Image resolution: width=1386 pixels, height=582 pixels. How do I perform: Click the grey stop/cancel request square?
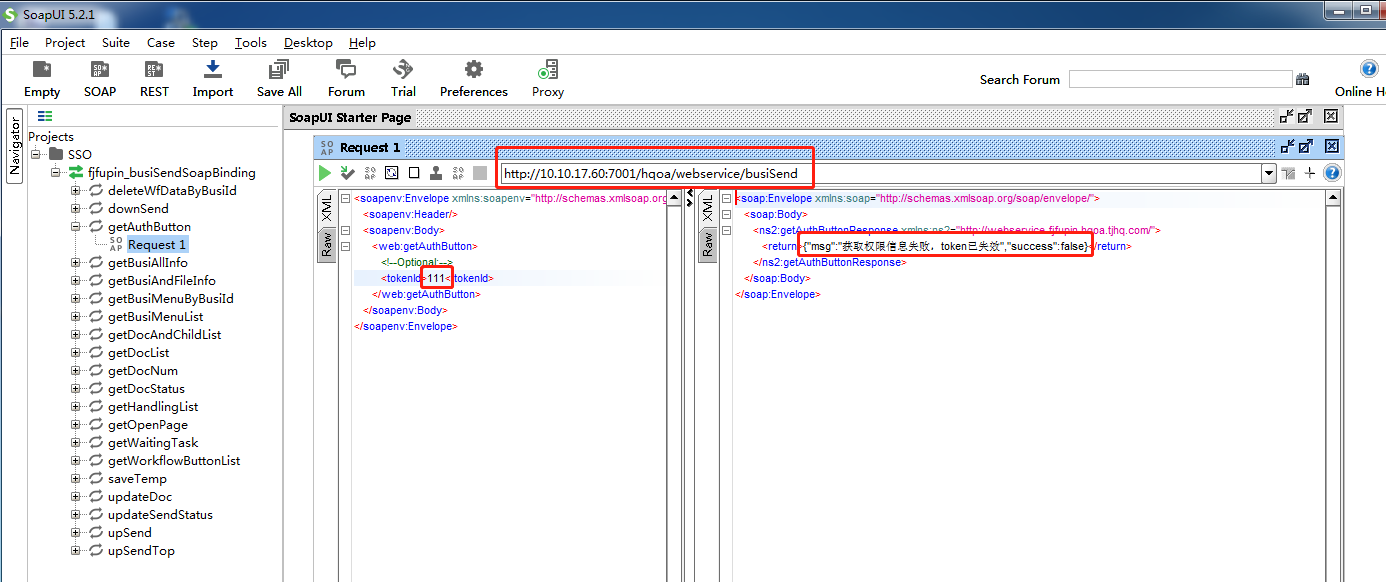click(x=480, y=173)
